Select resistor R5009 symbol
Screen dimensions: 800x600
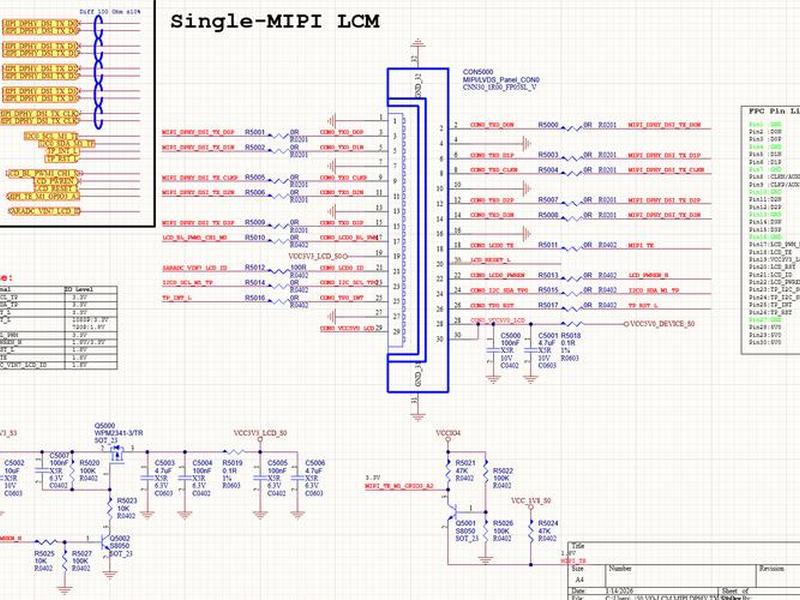pos(279,226)
